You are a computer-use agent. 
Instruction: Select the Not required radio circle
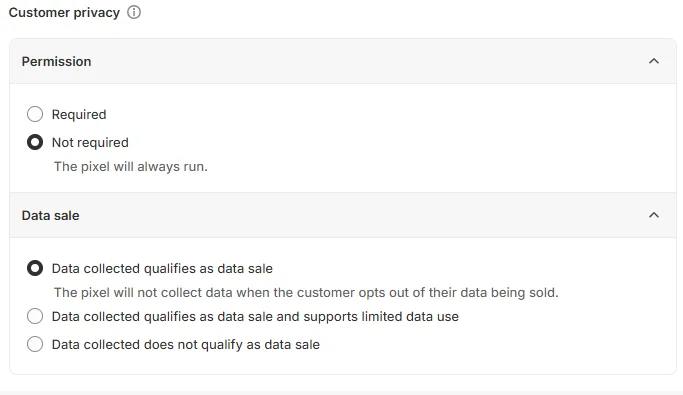[x=35, y=142]
